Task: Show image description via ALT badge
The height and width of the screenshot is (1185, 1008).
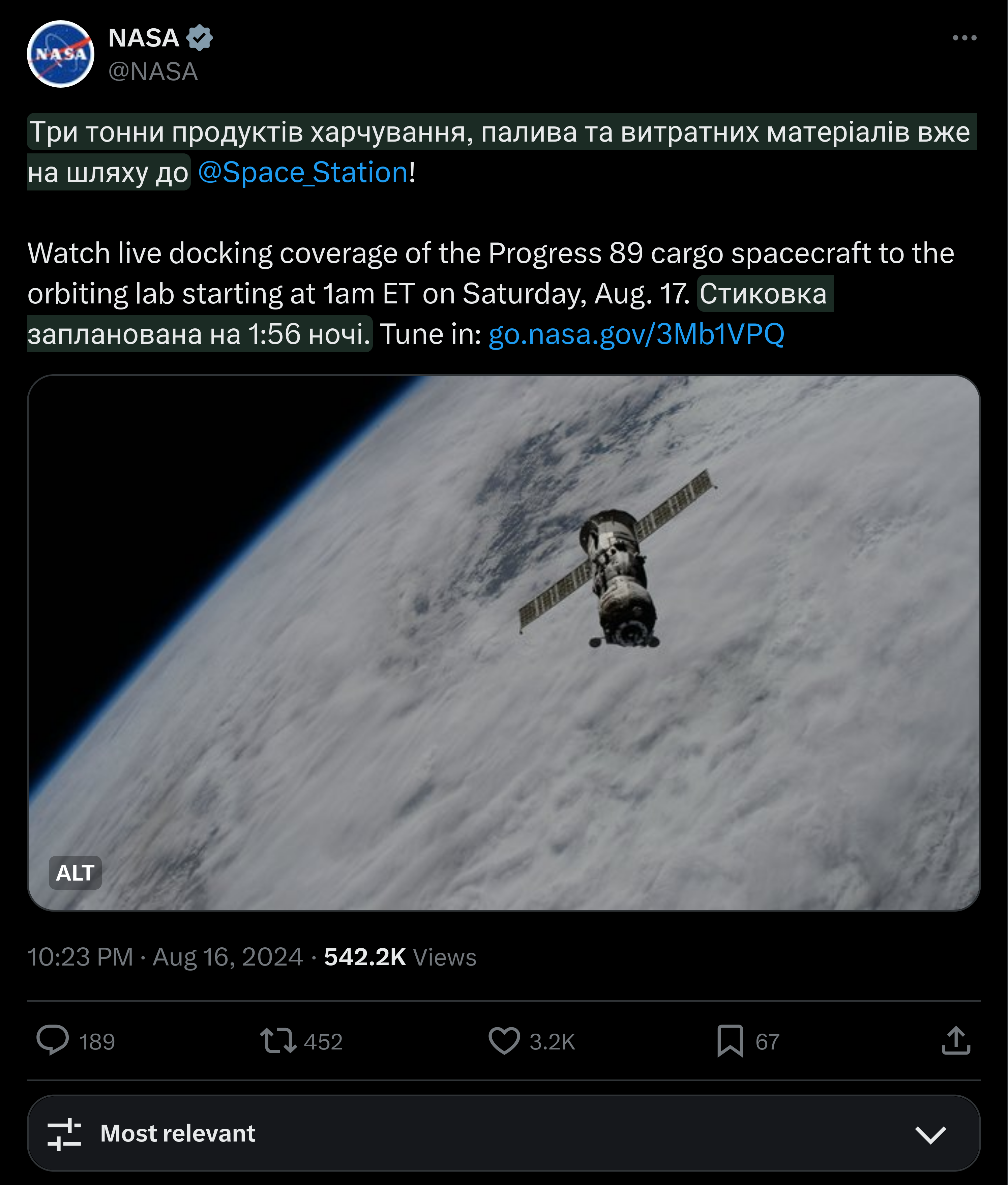Action: (75, 872)
